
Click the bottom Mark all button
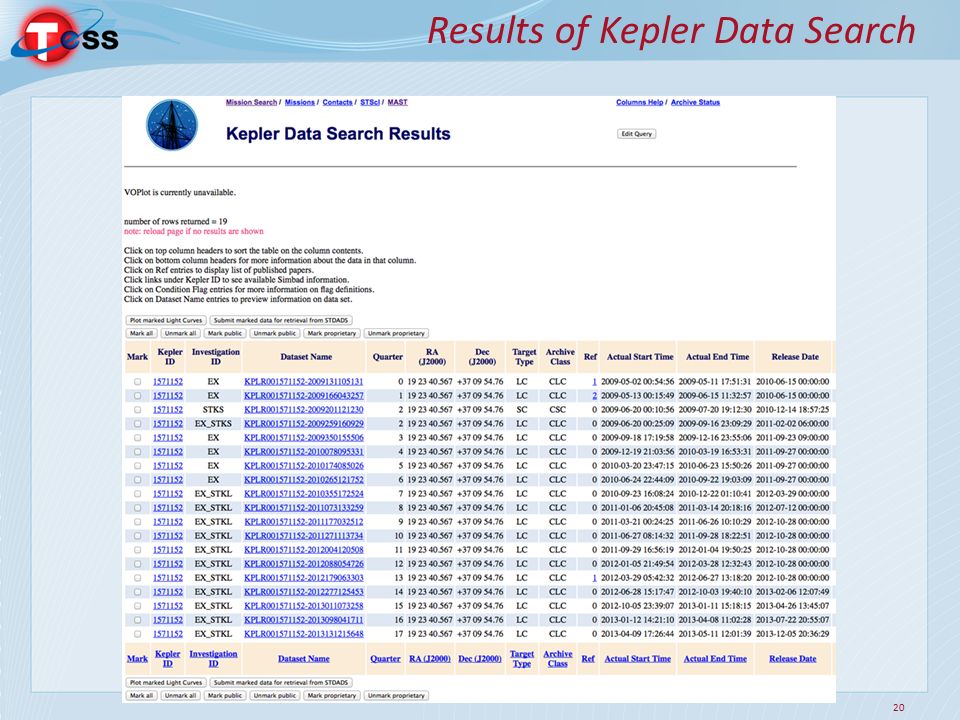[x=141, y=696]
